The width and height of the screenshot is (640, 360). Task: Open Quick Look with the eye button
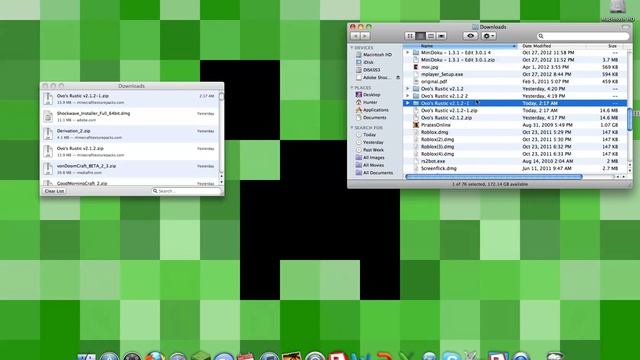(470, 36)
